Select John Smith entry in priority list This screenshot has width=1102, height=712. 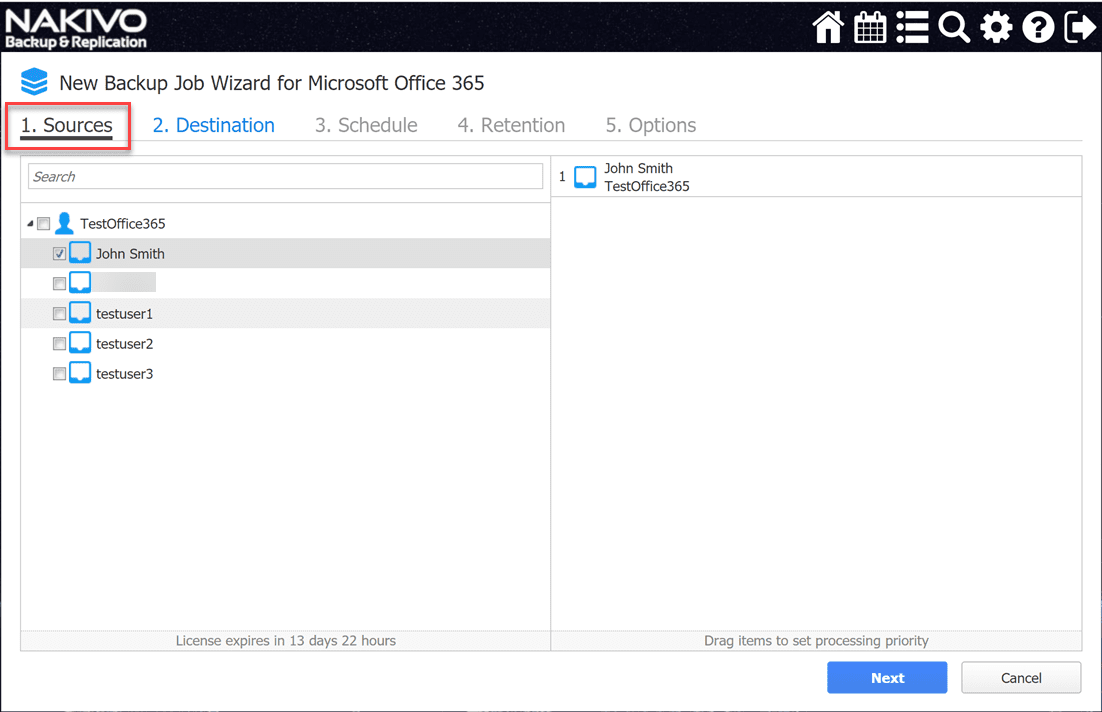tap(638, 177)
